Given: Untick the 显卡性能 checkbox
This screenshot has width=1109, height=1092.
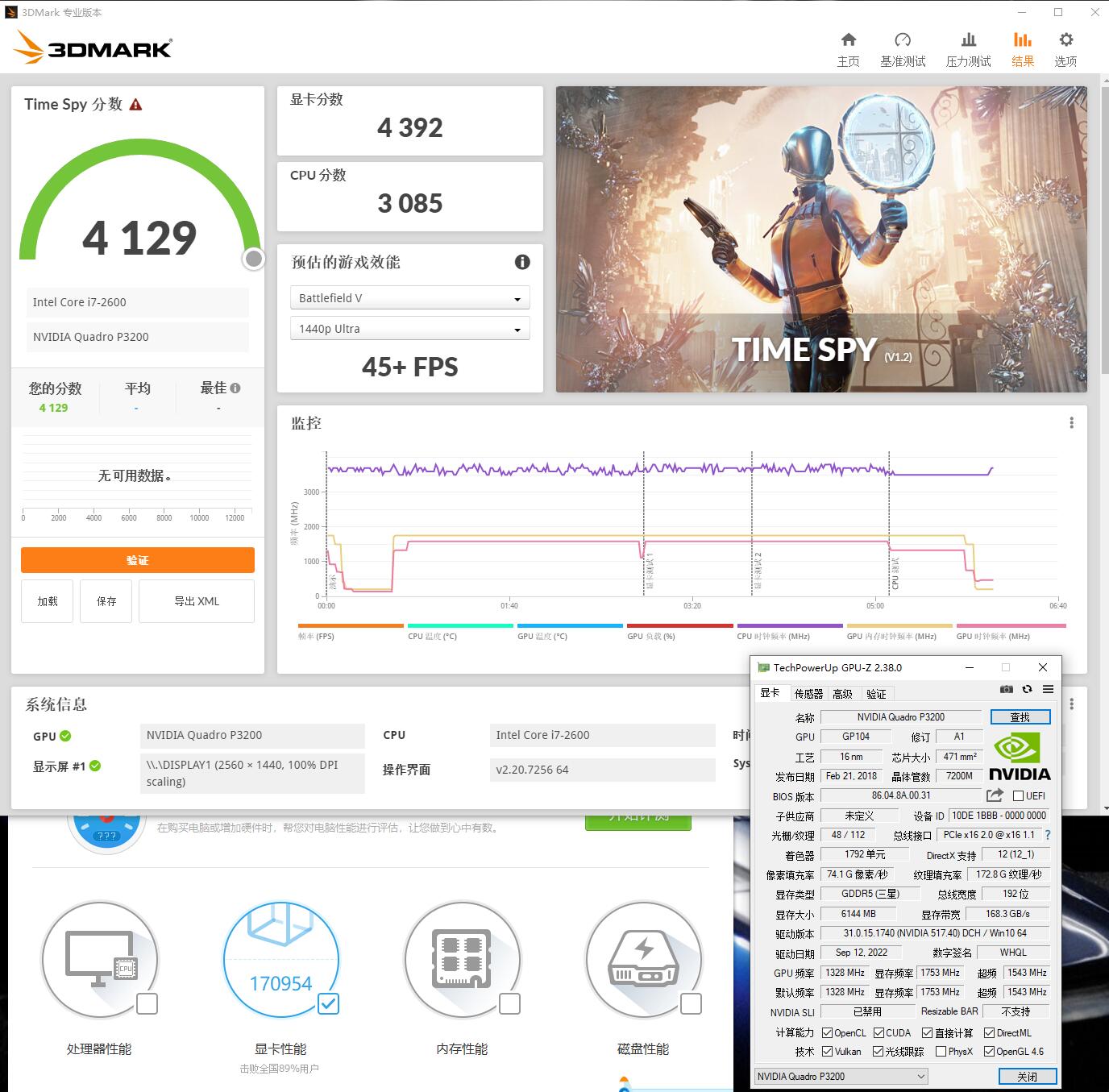Looking at the screenshot, I should point(328,1003).
